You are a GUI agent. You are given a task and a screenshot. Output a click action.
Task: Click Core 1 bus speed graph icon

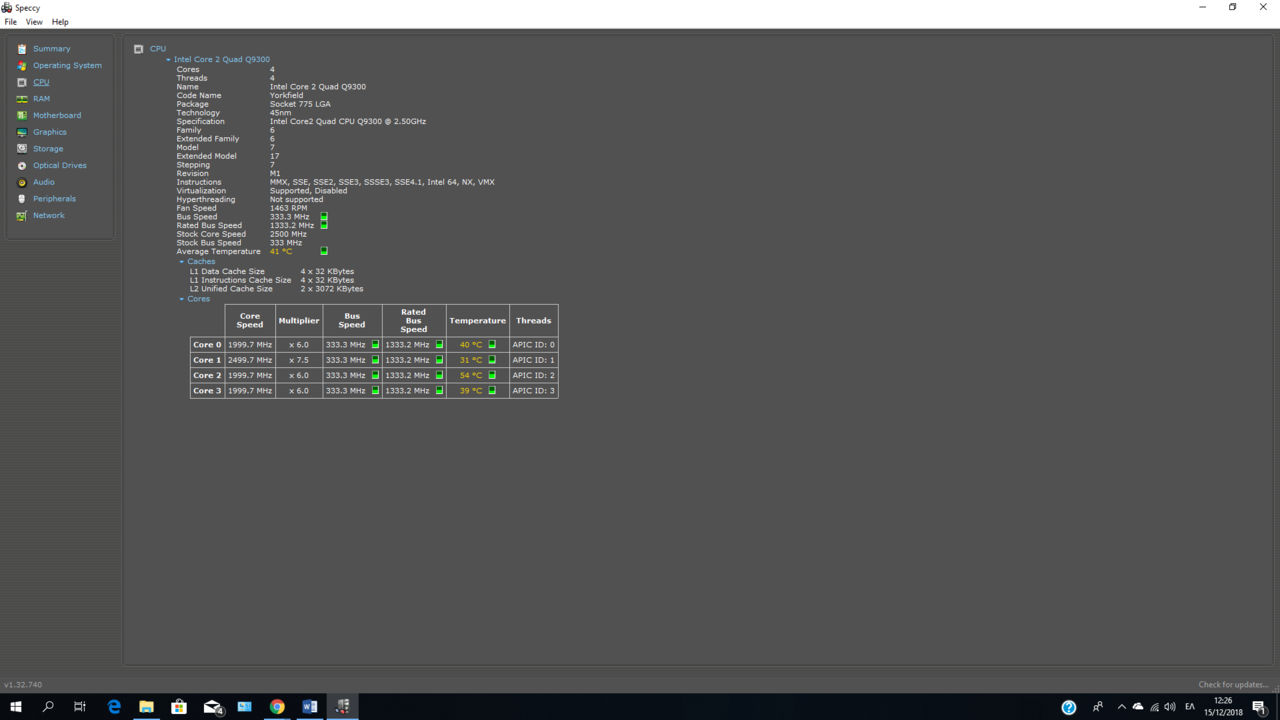pyautogui.click(x=376, y=360)
